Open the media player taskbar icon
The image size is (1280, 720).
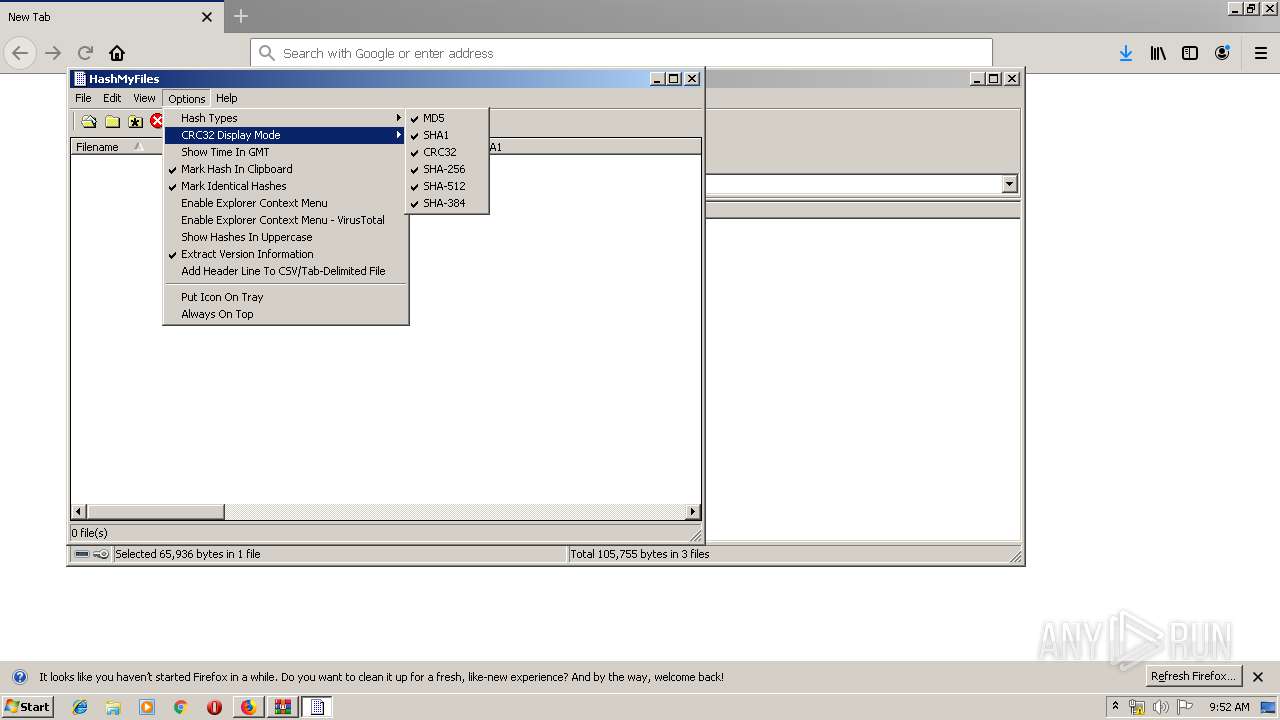pyautogui.click(x=147, y=707)
